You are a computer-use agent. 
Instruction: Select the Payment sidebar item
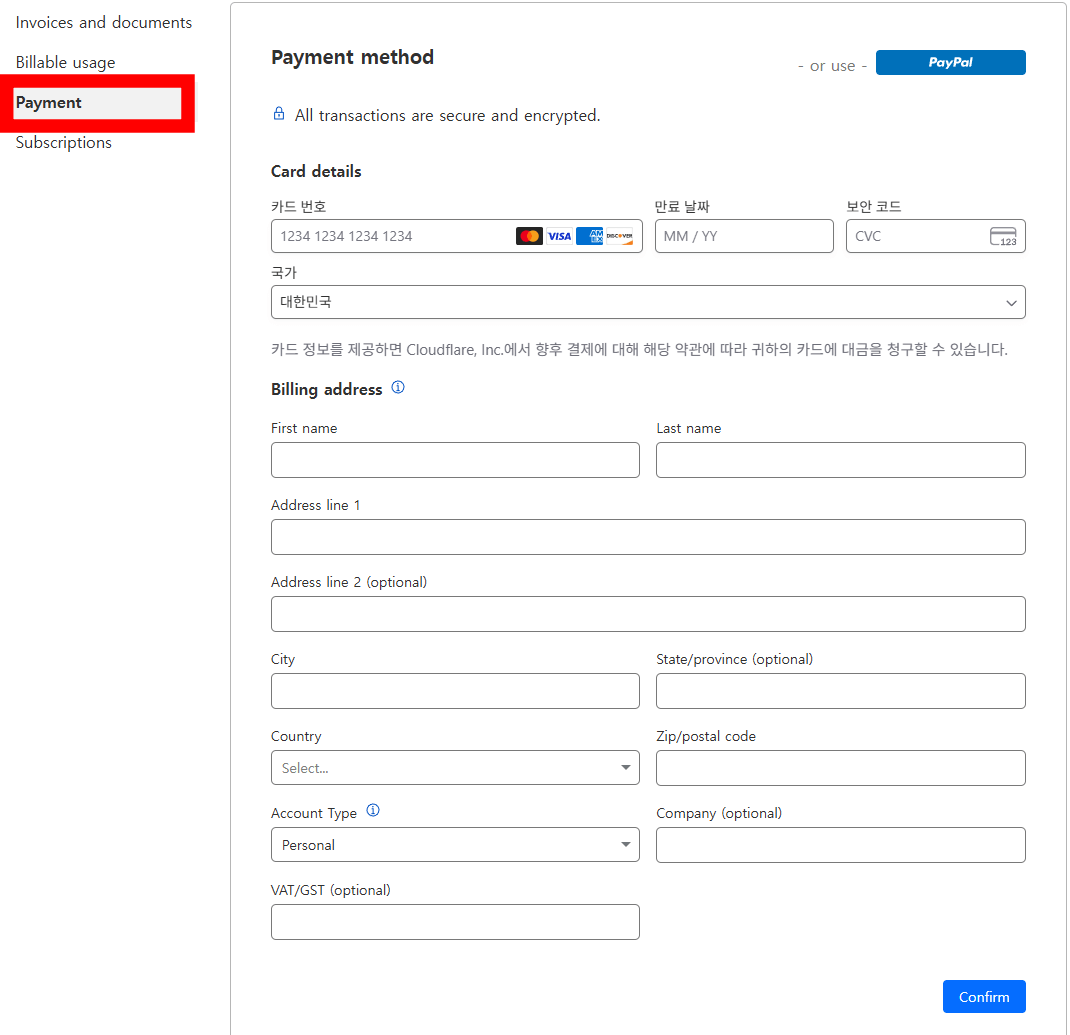click(x=98, y=103)
